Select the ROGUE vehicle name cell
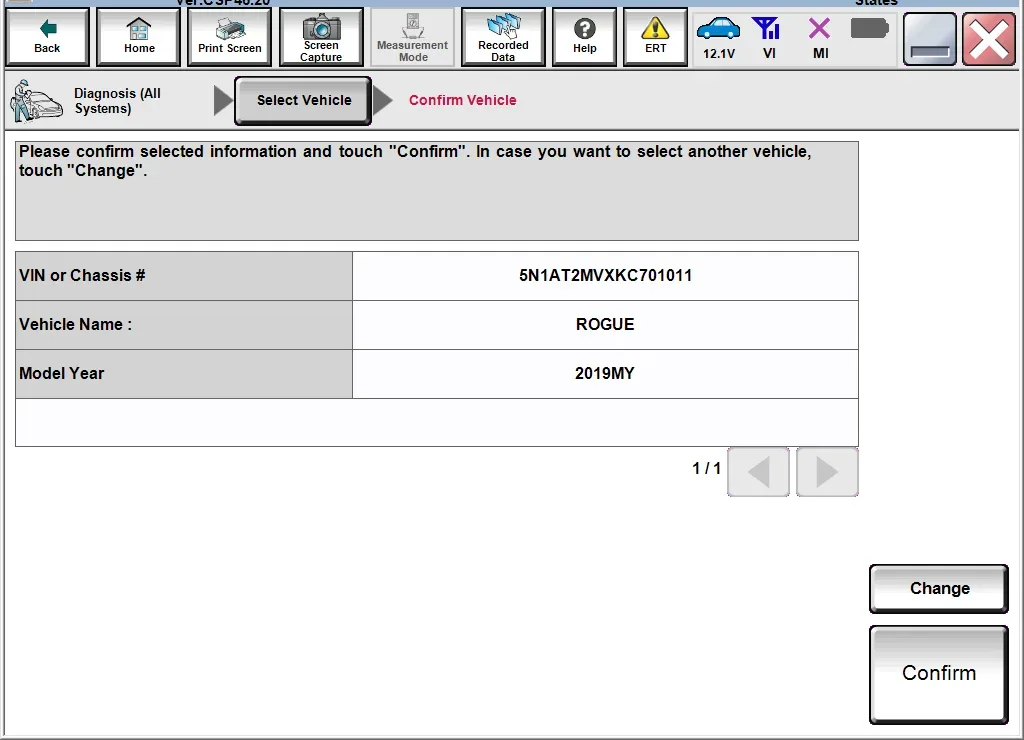The width and height of the screenshot is (1024, 740). 605,325
